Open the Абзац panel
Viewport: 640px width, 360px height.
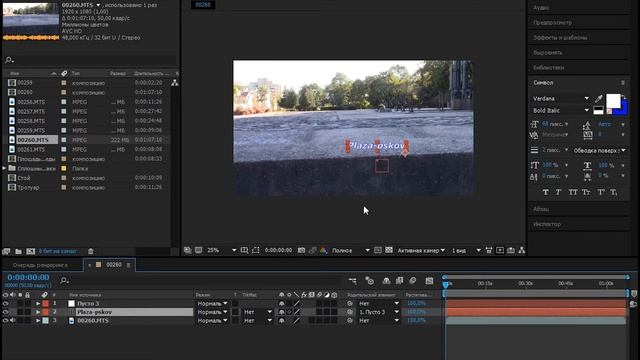[541, 209]
